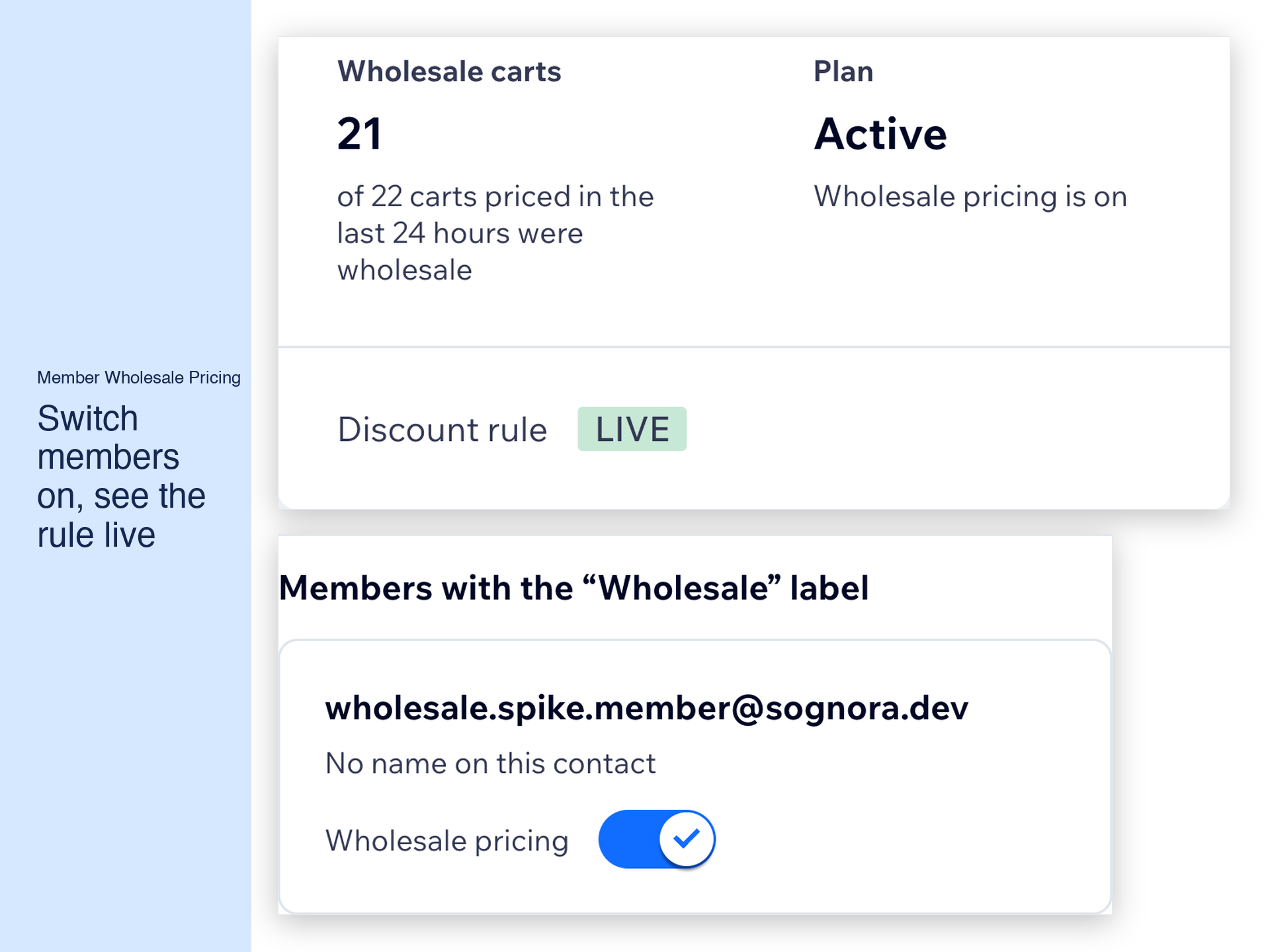Click the 21 wholesale carts count
This screenshot has width=1270, height=952.
359,134
